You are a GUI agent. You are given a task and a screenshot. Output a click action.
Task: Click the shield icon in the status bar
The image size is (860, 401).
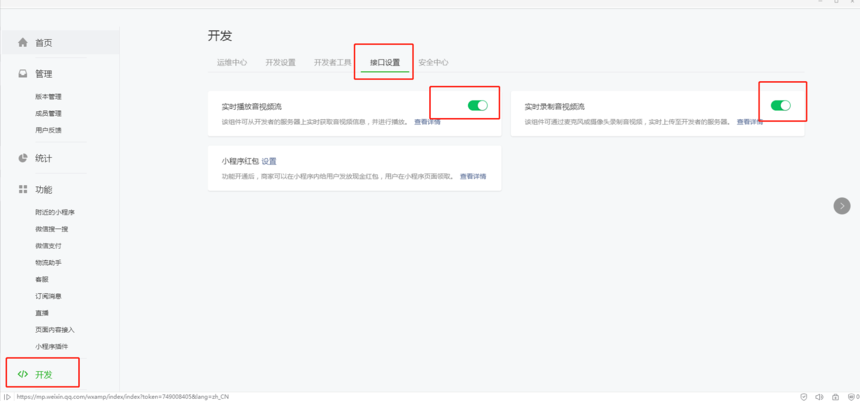pos(803,397)
